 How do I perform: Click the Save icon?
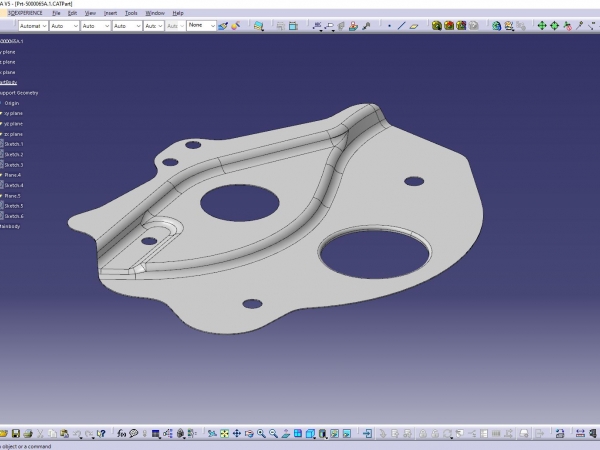click(16, 434)
